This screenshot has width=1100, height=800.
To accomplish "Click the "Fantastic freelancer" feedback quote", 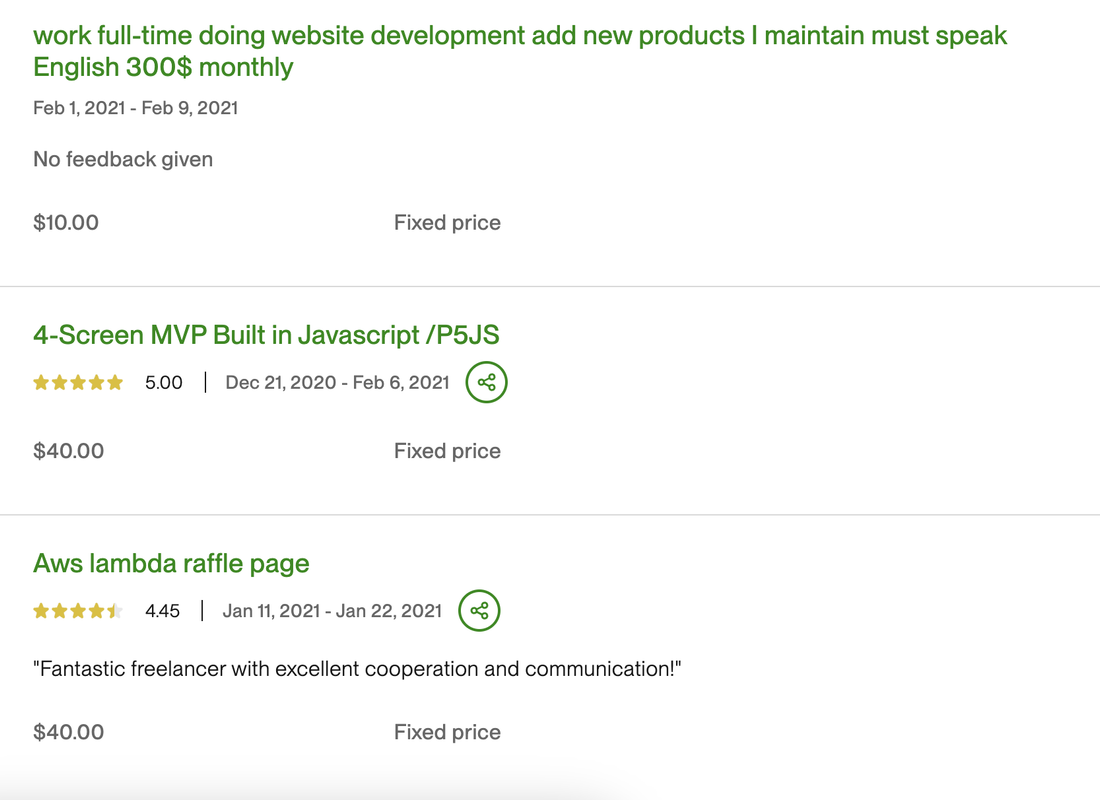I will 357,668.
